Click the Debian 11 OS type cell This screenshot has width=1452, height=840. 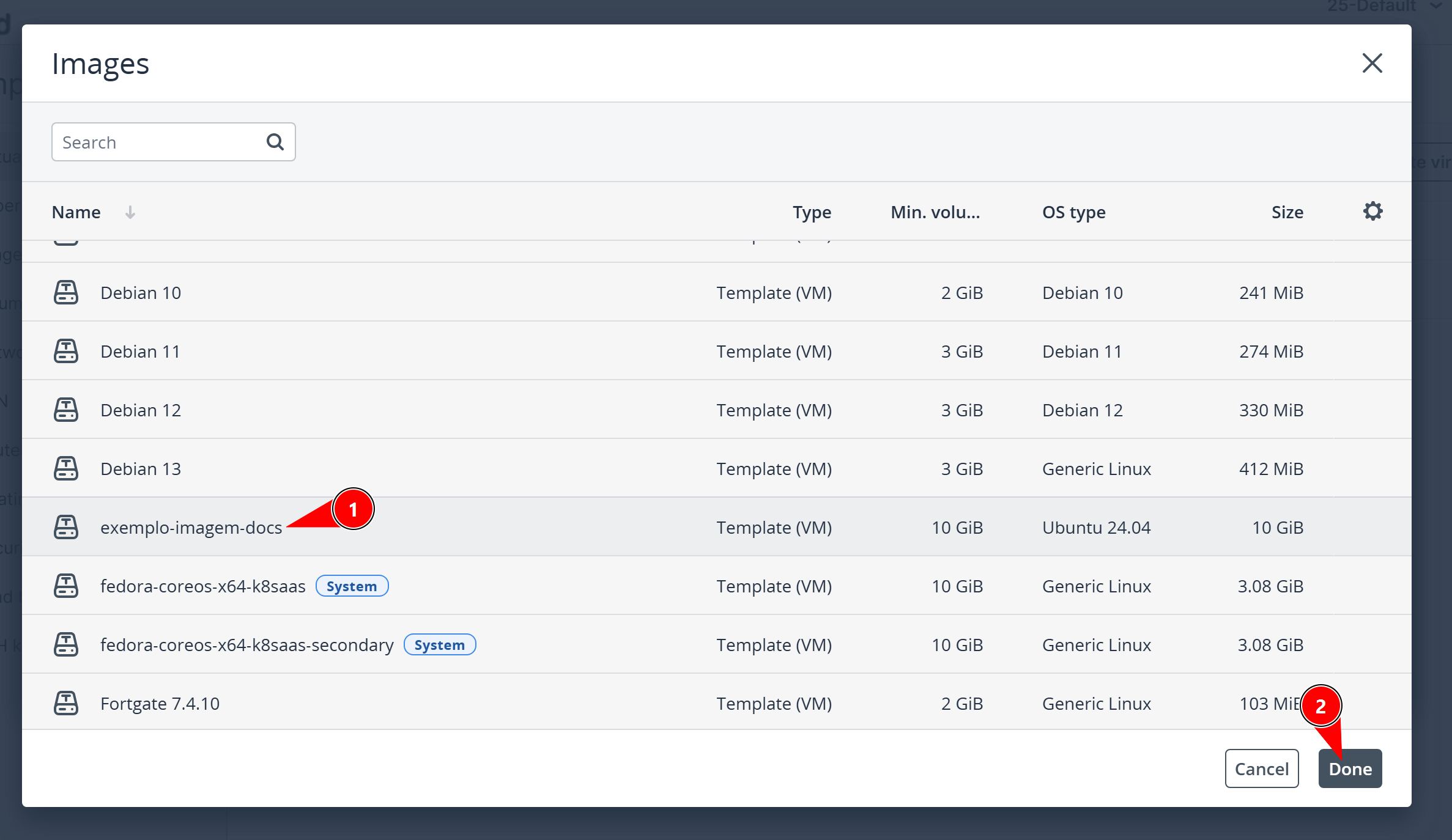[1082, 352]
